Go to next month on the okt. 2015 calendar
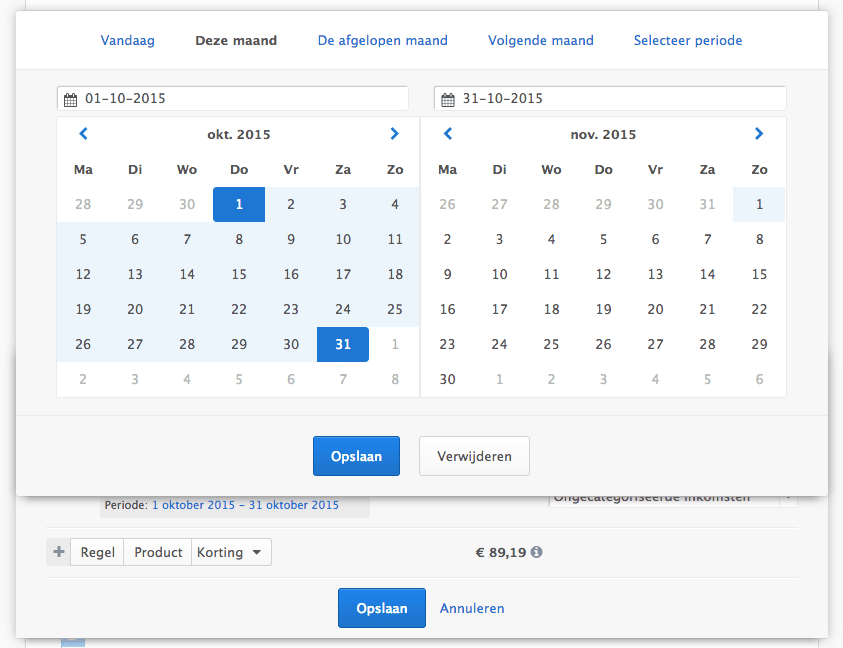 coord(394,133)
